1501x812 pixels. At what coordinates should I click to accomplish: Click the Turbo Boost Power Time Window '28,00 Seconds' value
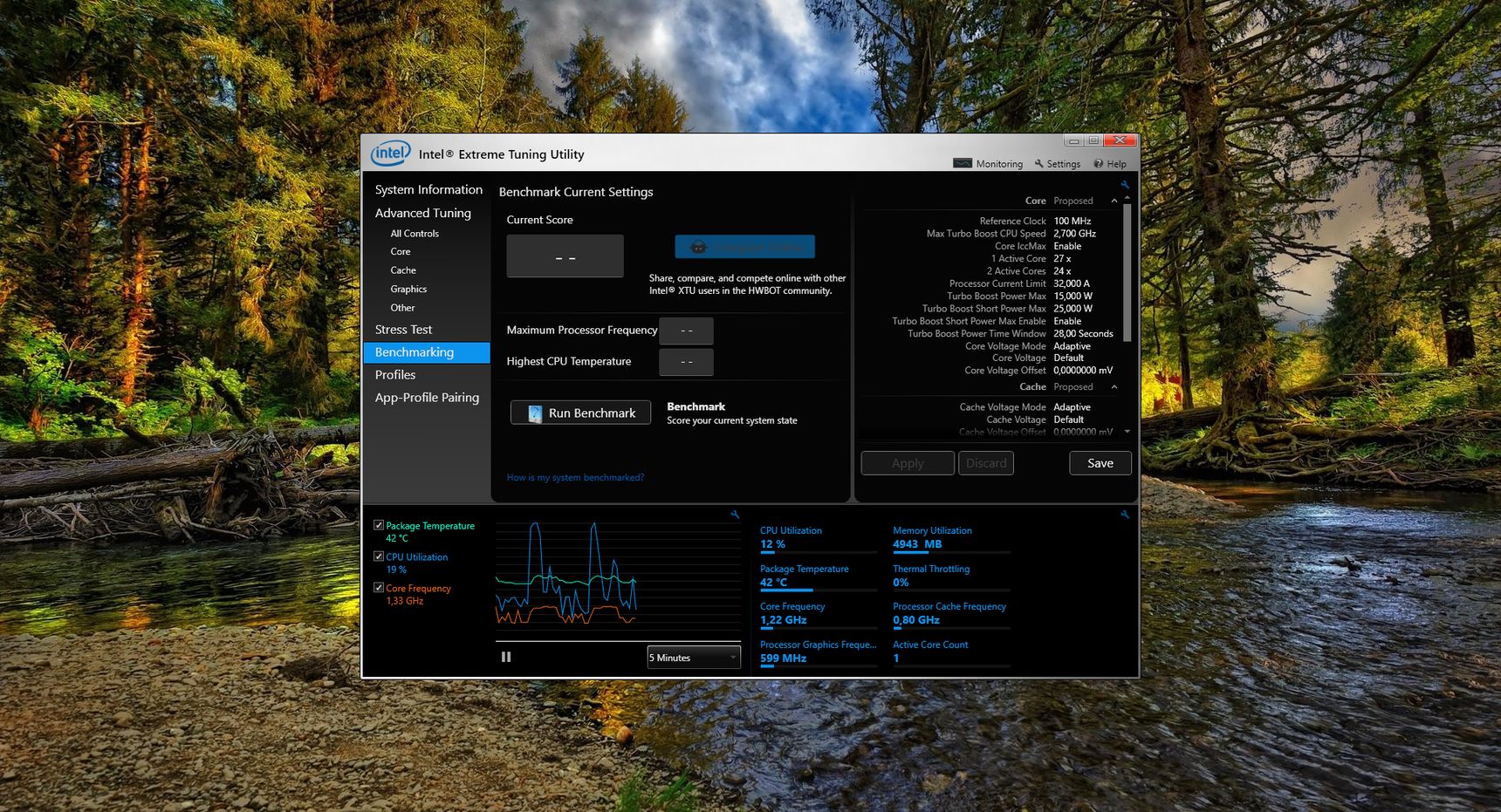pos(1083,334)
